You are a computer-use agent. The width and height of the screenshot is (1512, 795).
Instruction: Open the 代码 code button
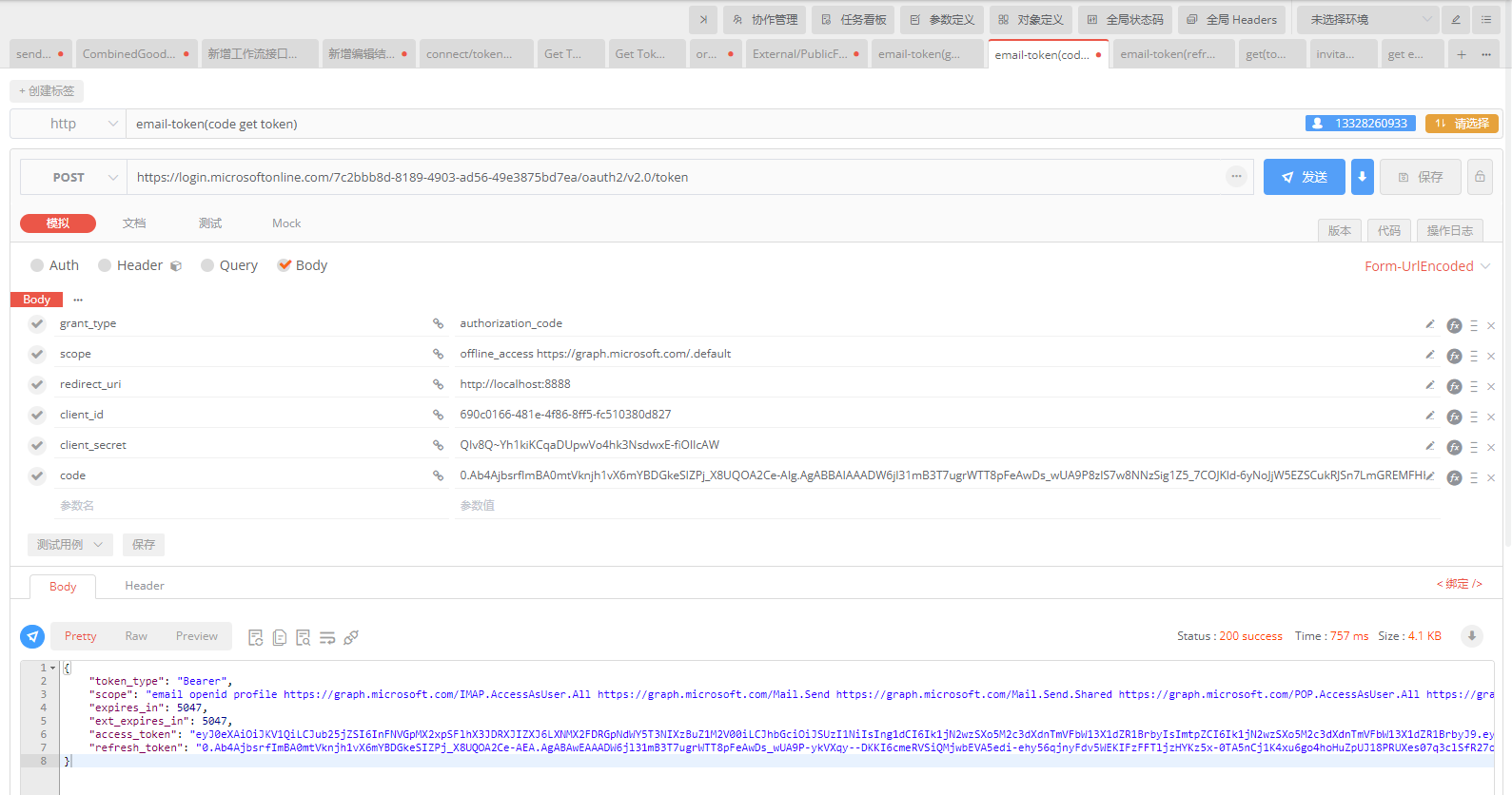pyautogui.click(x=1389, y=230)
